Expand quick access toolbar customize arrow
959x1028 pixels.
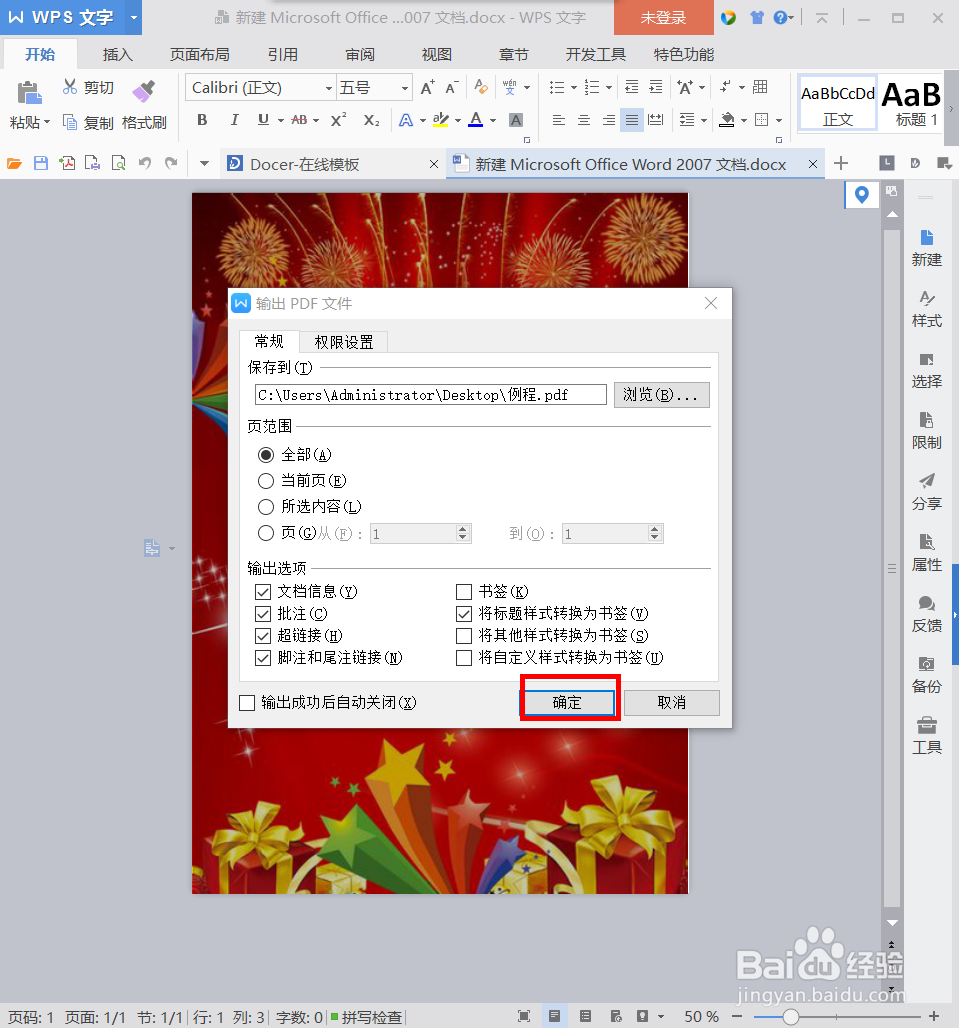point(205,164)
